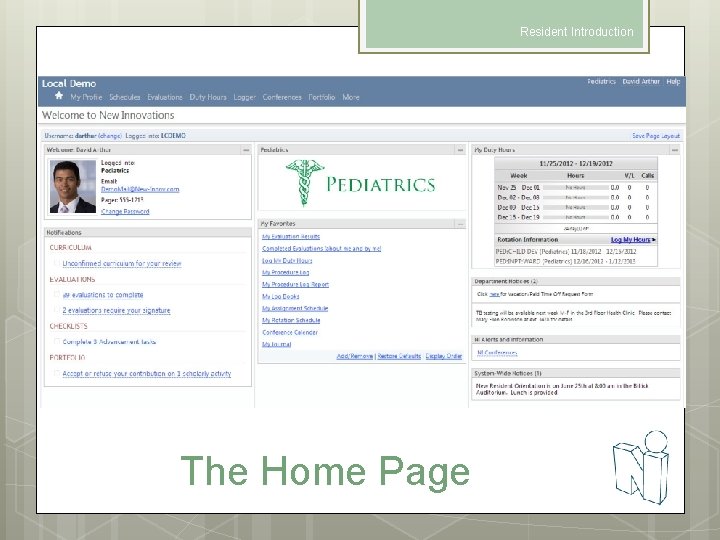The height and width of the screenshot is (540, 720).
Task: Open the My Profile menu
Action: coord(86,97)
